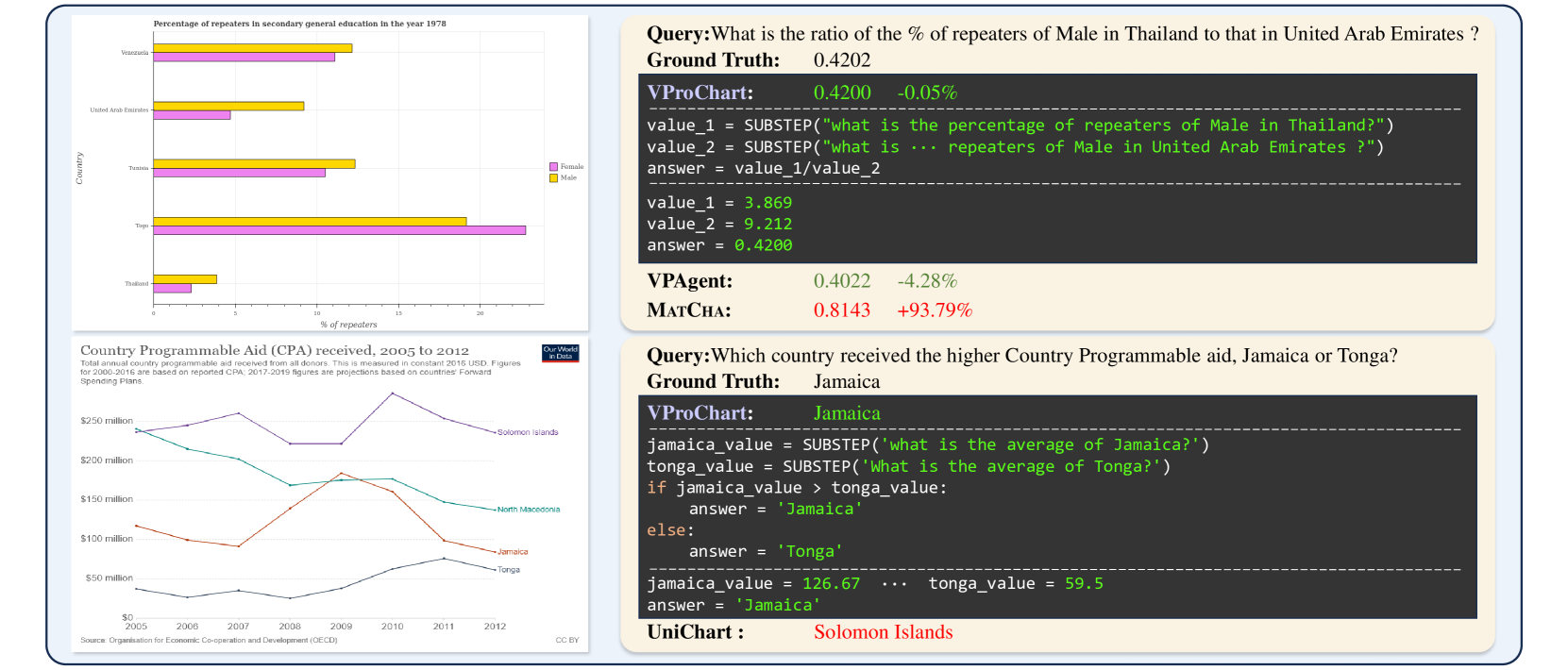1568x670 pixels.
Task: Click the 'value_1 = 3.869' line
Action: point(719,203)
